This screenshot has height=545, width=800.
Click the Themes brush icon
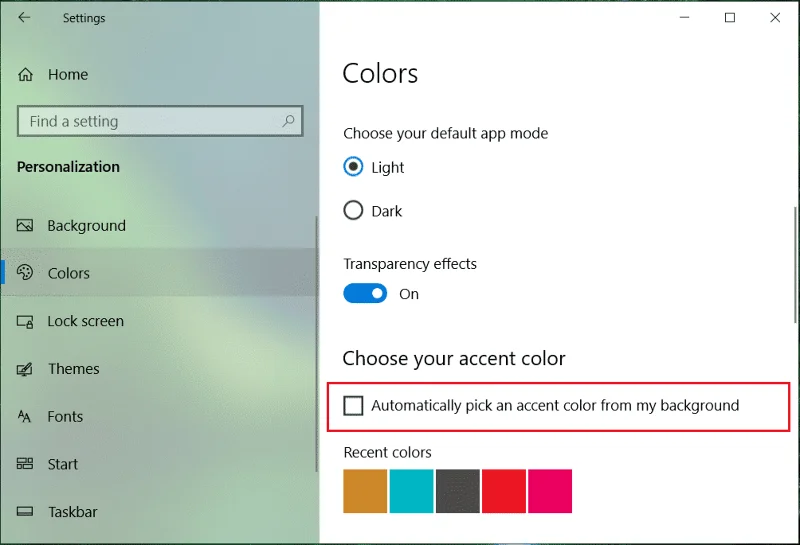point(24,369)
